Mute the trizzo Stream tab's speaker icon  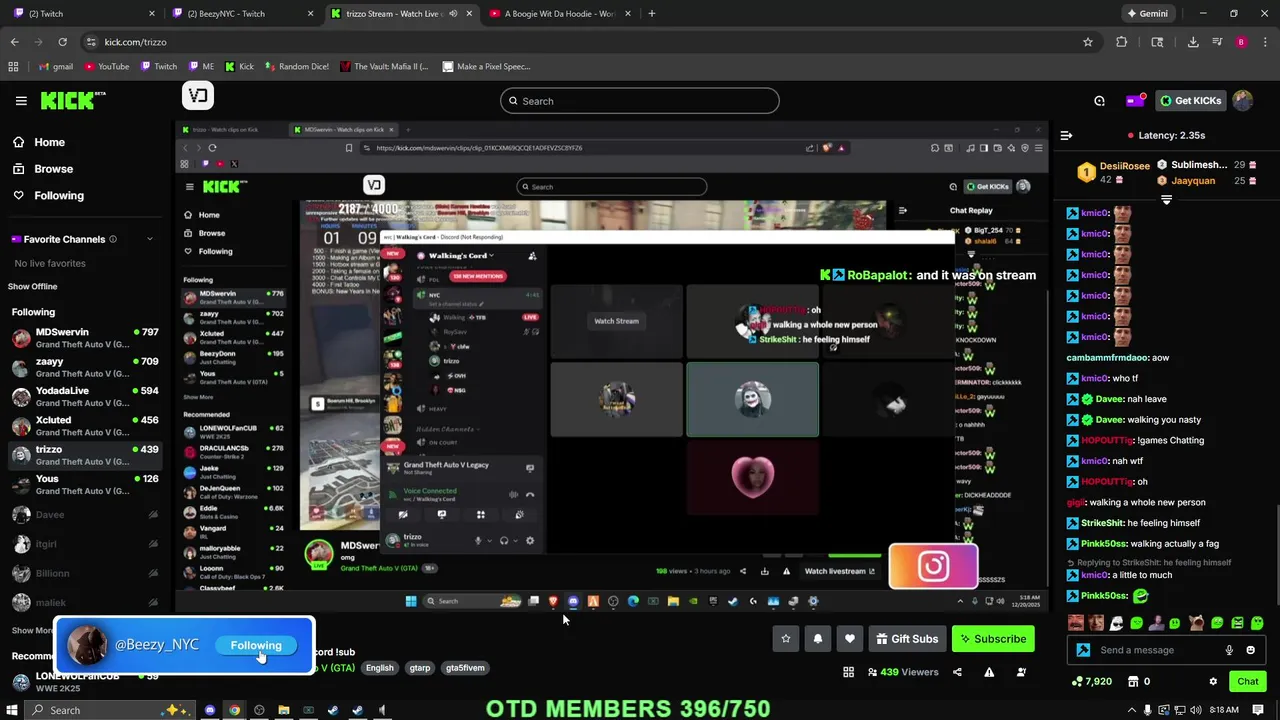coord(452,14)
